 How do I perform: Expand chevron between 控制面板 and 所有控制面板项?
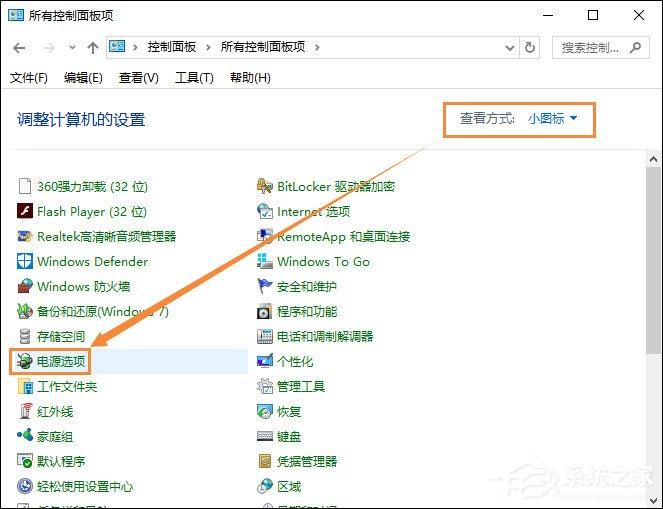click(x=208, y=47)
